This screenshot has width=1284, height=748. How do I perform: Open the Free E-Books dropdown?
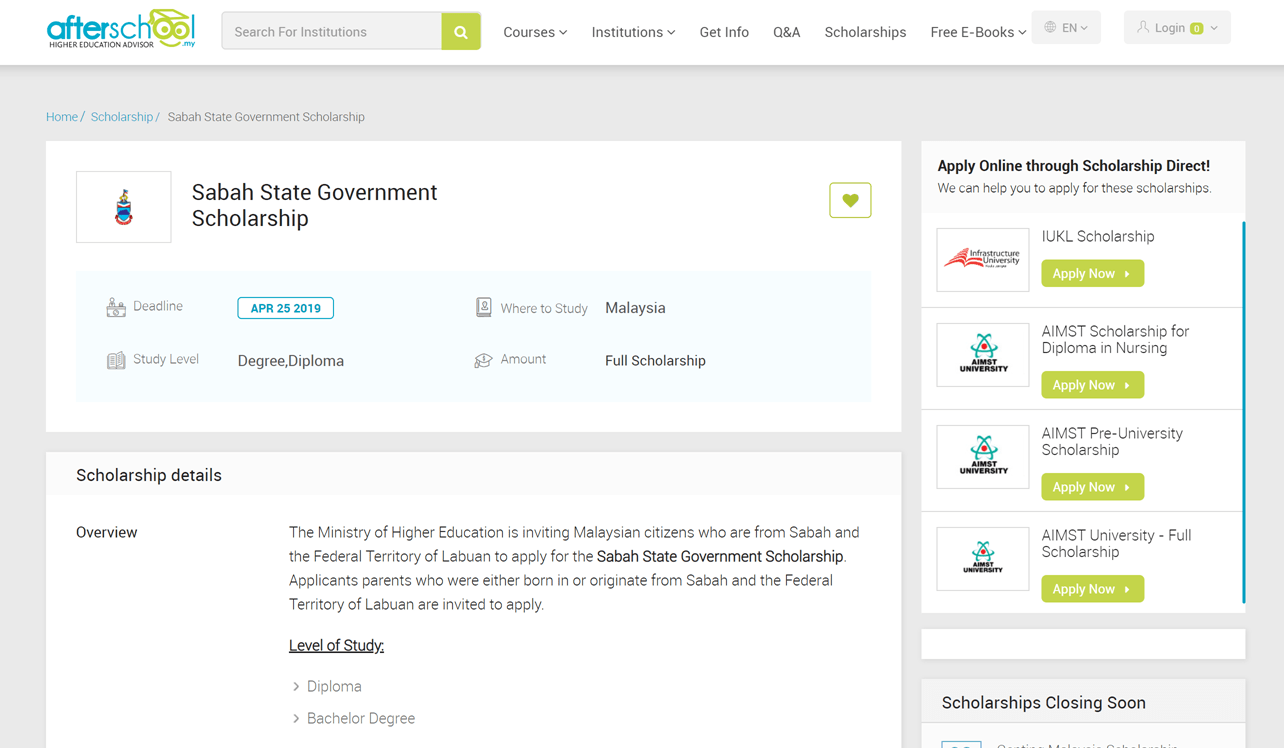click(x=977, y=32)
